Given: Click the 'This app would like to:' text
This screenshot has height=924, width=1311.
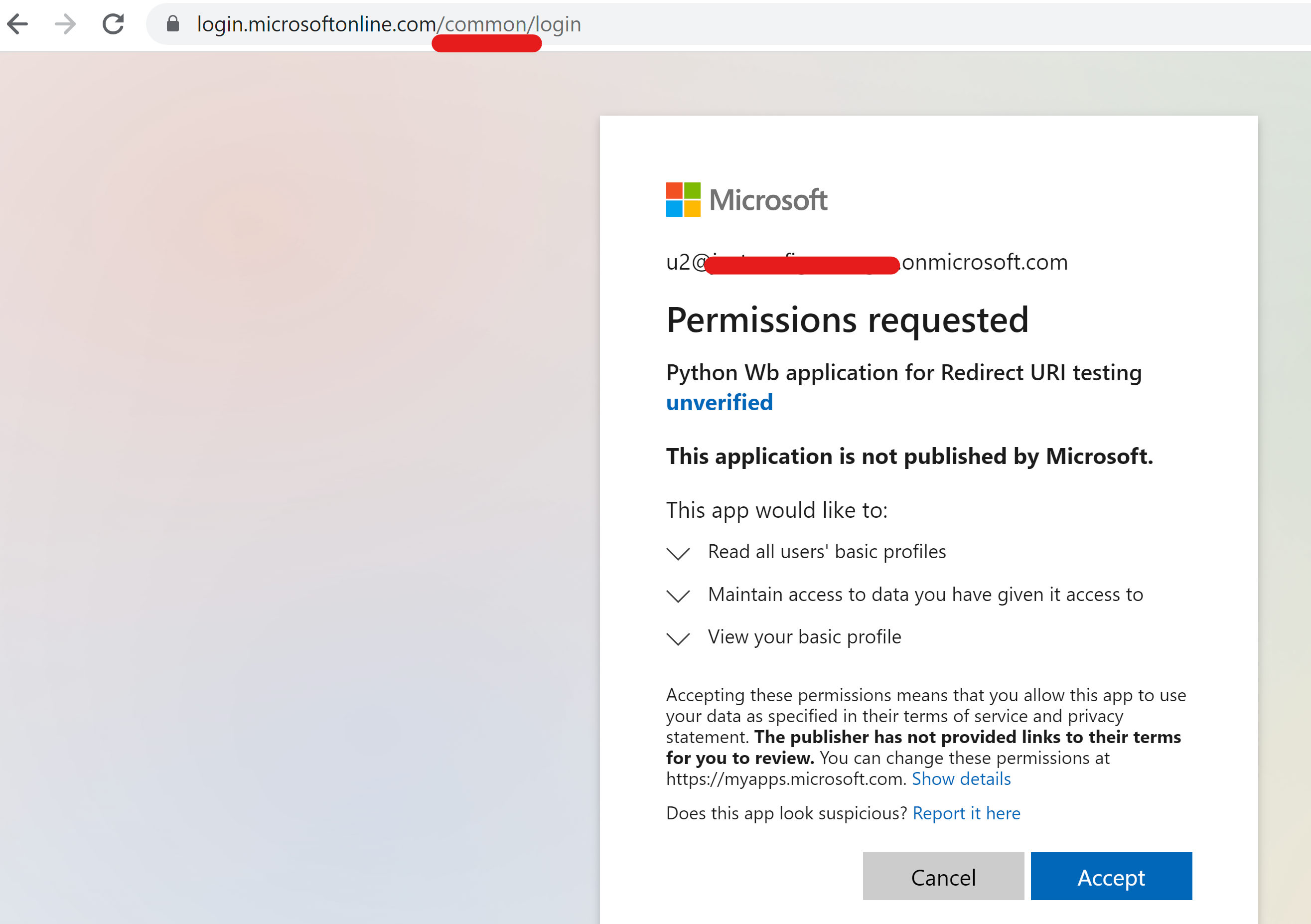Looking at the screenshot, I should click(x=777, y=510).
